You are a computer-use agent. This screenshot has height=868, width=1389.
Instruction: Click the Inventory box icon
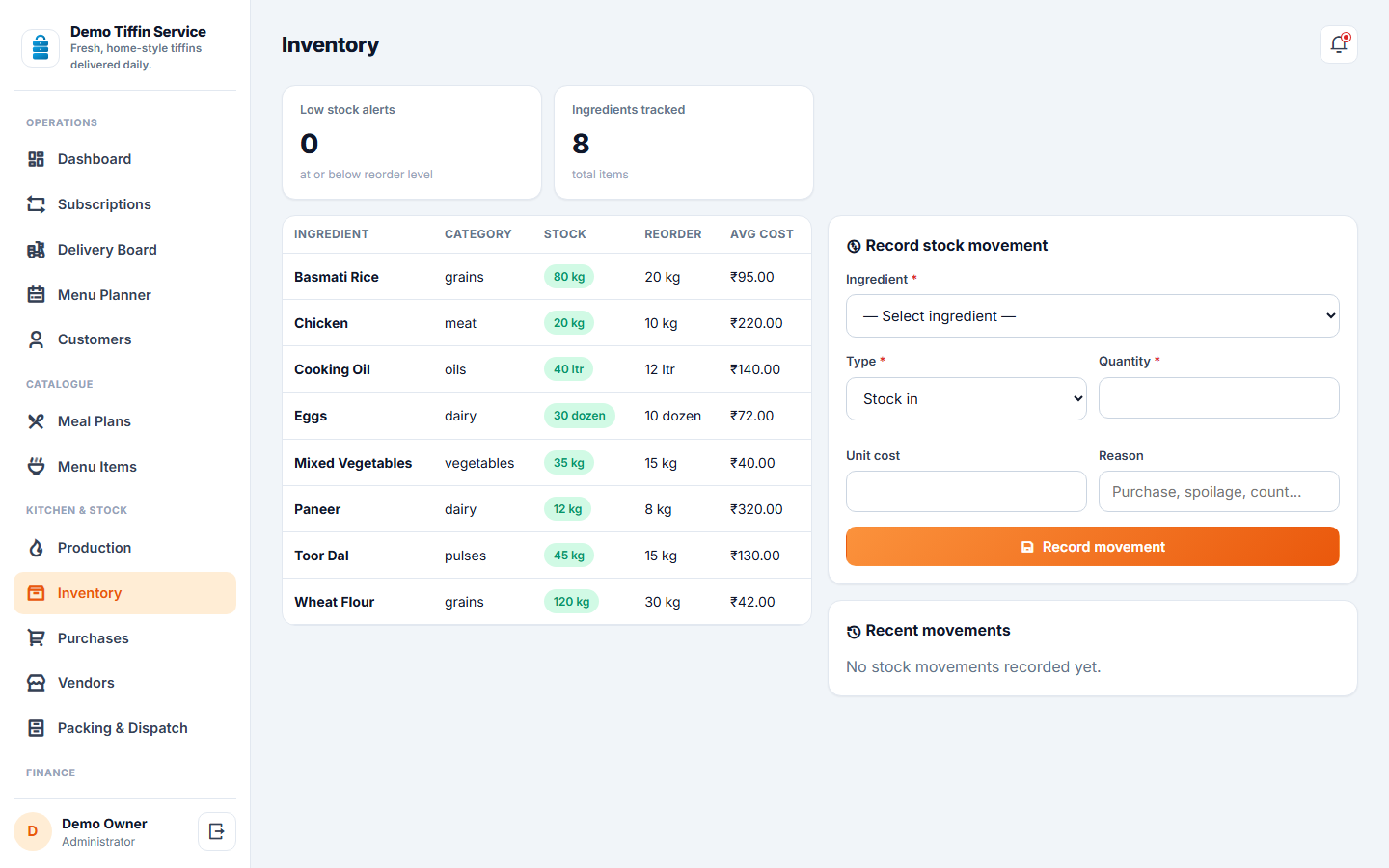(x=36, y=593)
